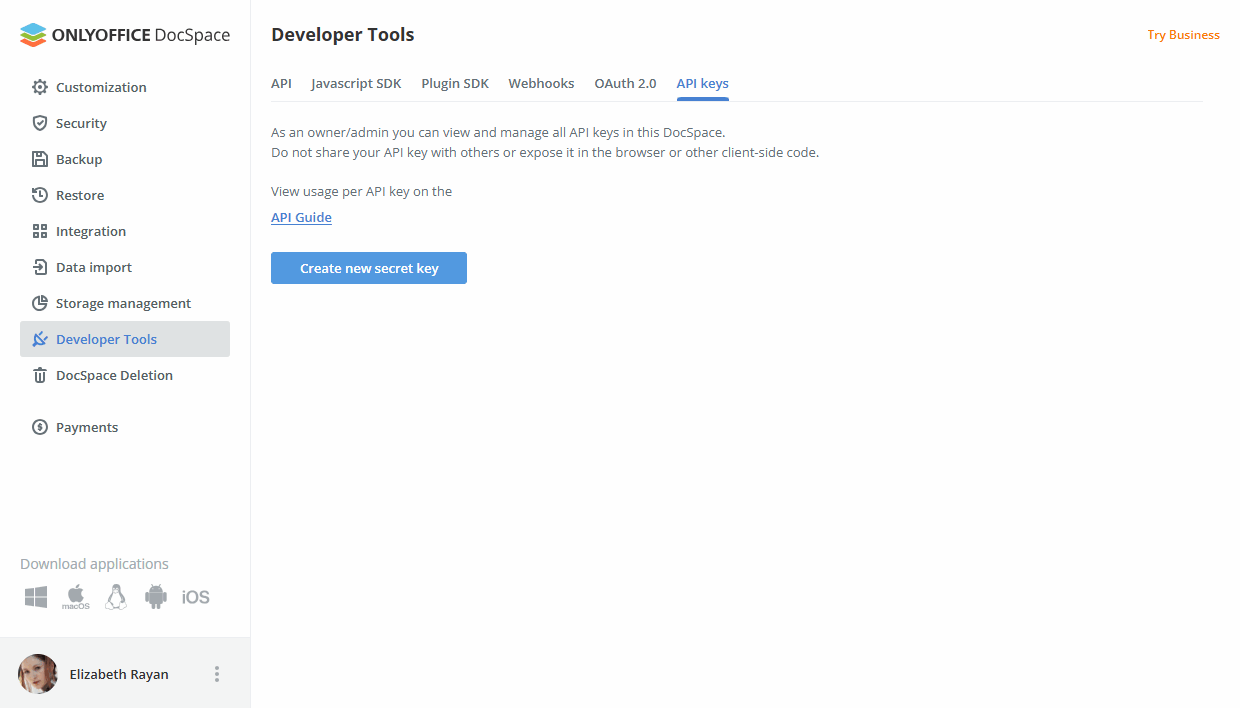Screen dimensions: 1240x708
Task: Click the Restore clock icon
Action: point(40,195)
